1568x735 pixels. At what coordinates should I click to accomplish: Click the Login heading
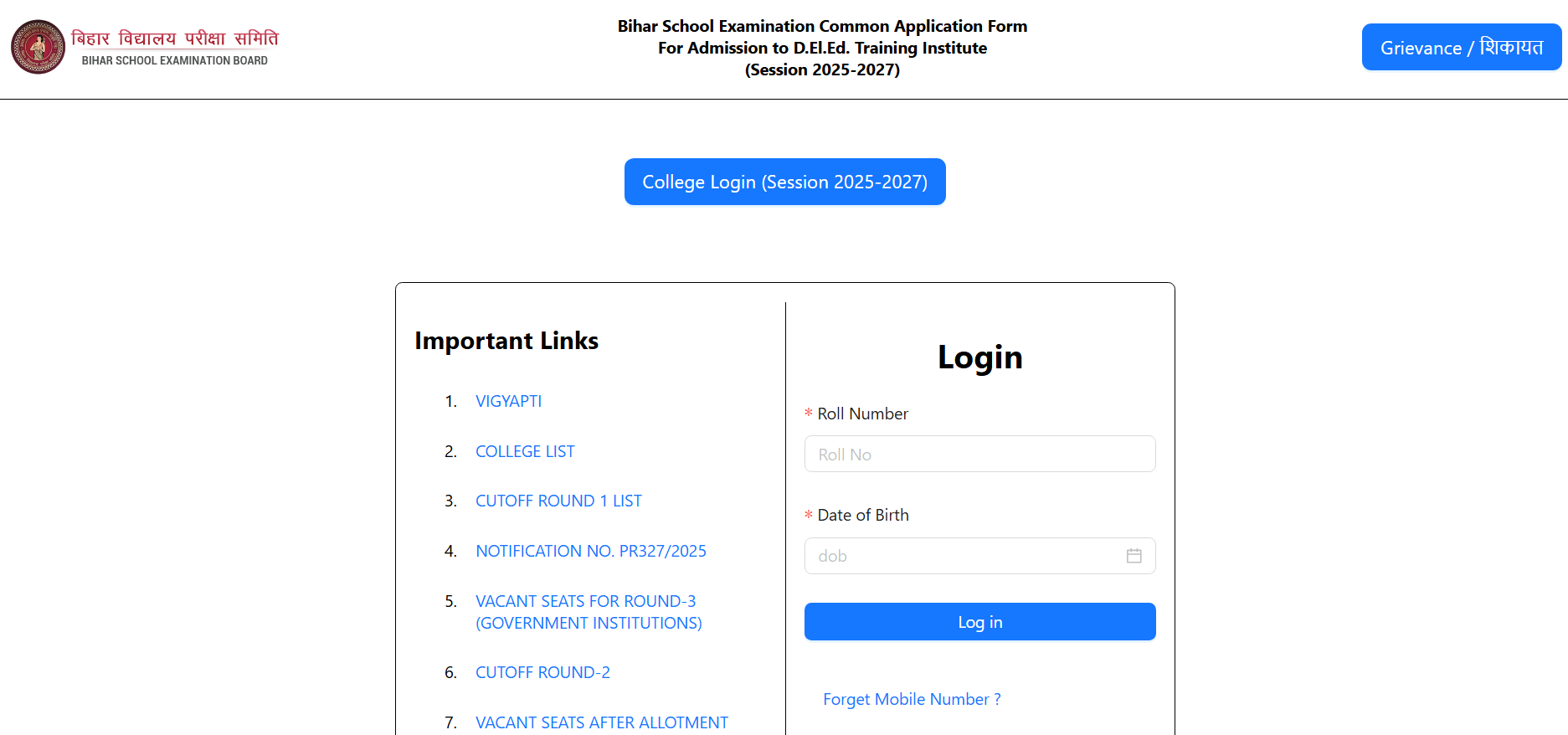point(979,357)
